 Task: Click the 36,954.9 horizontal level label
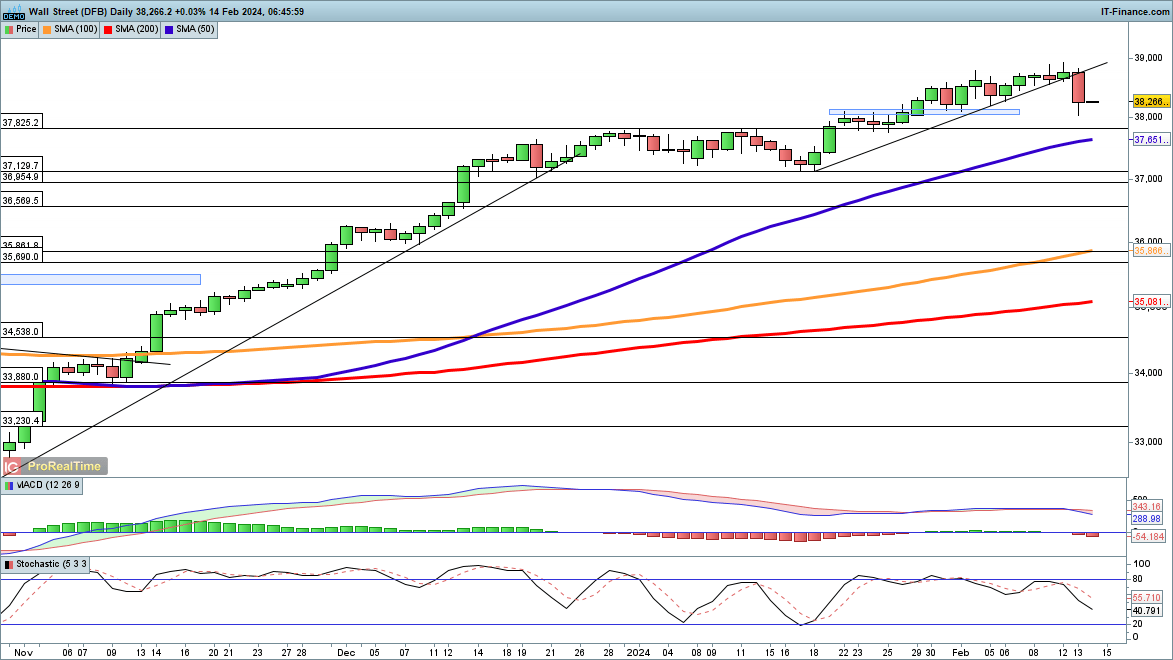point(21,177)
